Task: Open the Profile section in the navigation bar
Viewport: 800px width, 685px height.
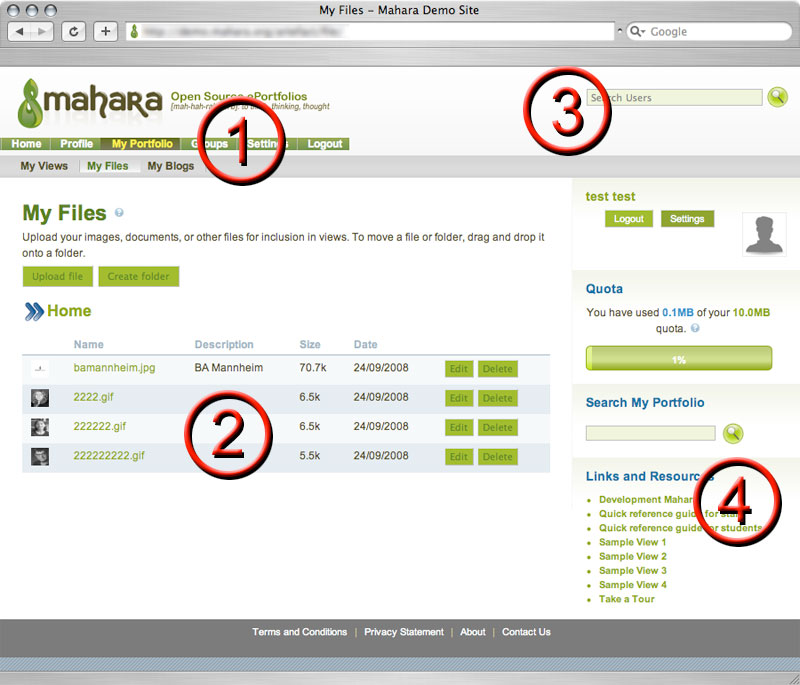Action: tap(76, 143)
